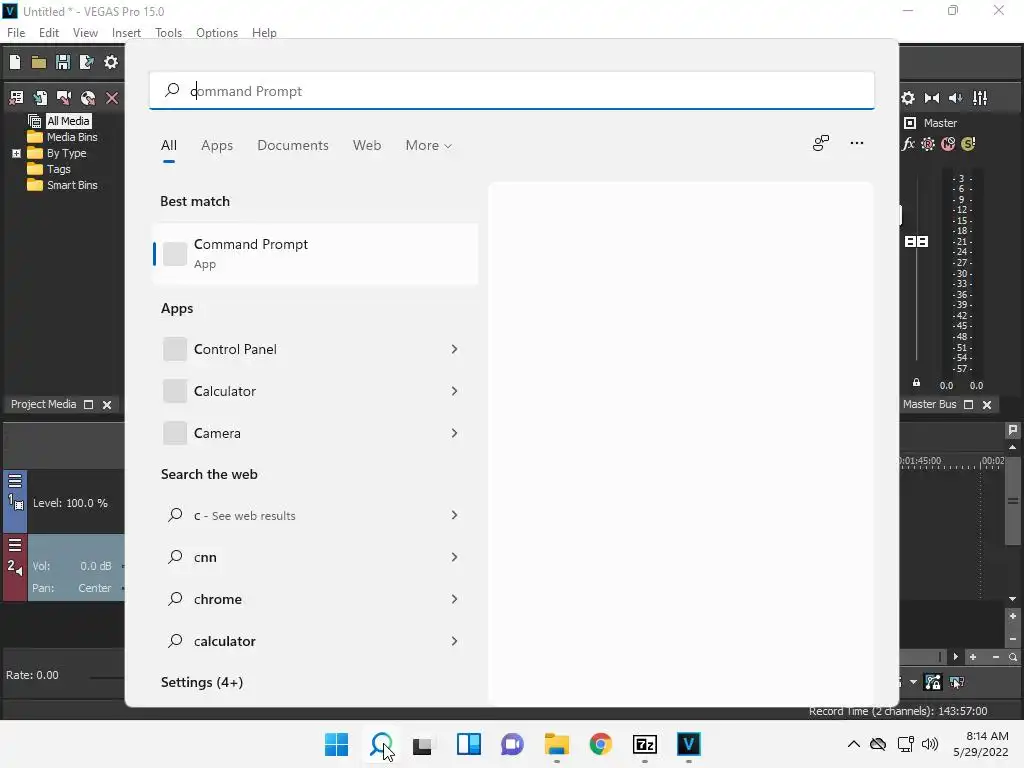Open the Edit menu

49,33
